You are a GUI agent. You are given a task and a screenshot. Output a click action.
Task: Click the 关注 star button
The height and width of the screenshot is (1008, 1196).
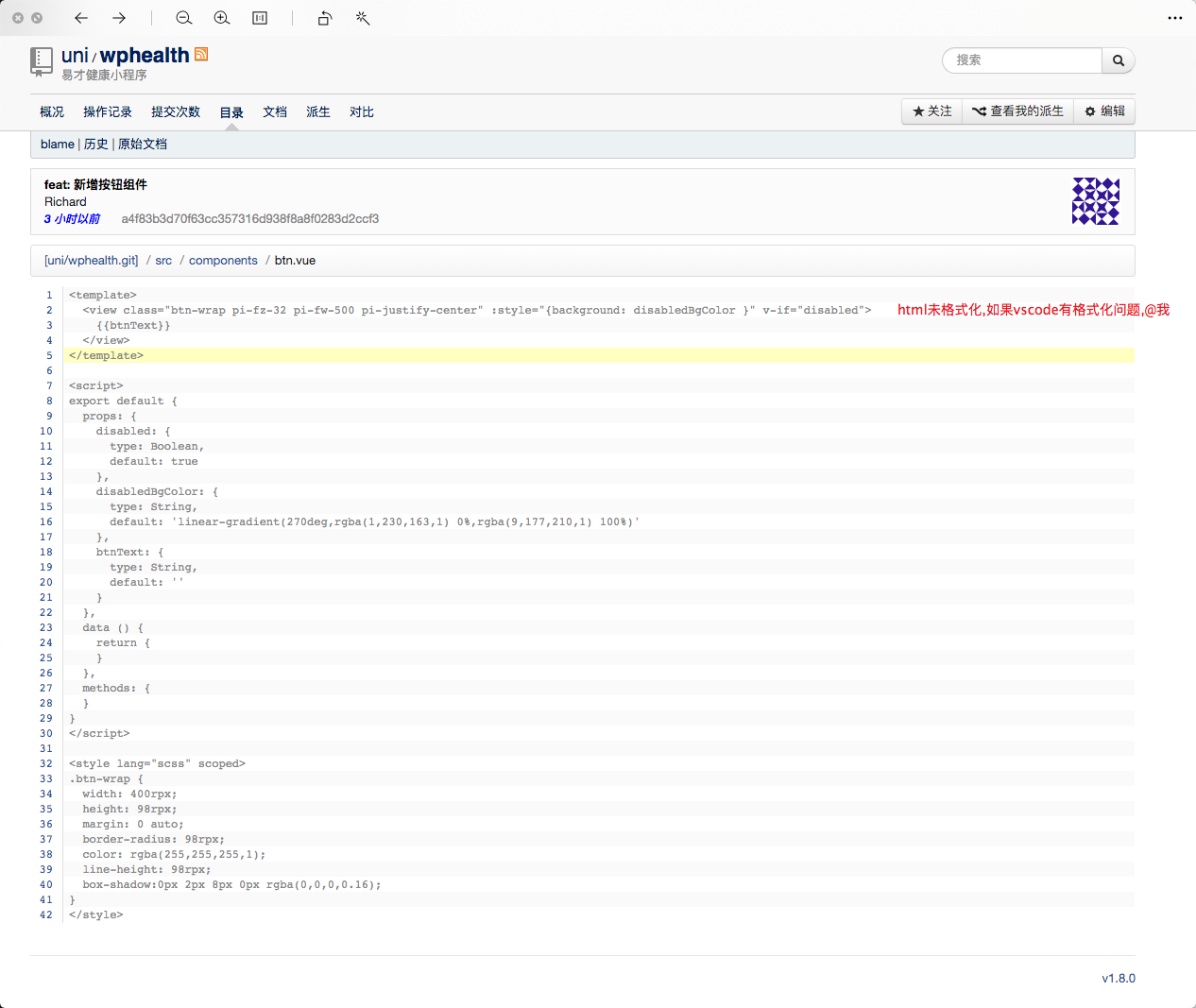pyautogui.click(x=932, y=111)
